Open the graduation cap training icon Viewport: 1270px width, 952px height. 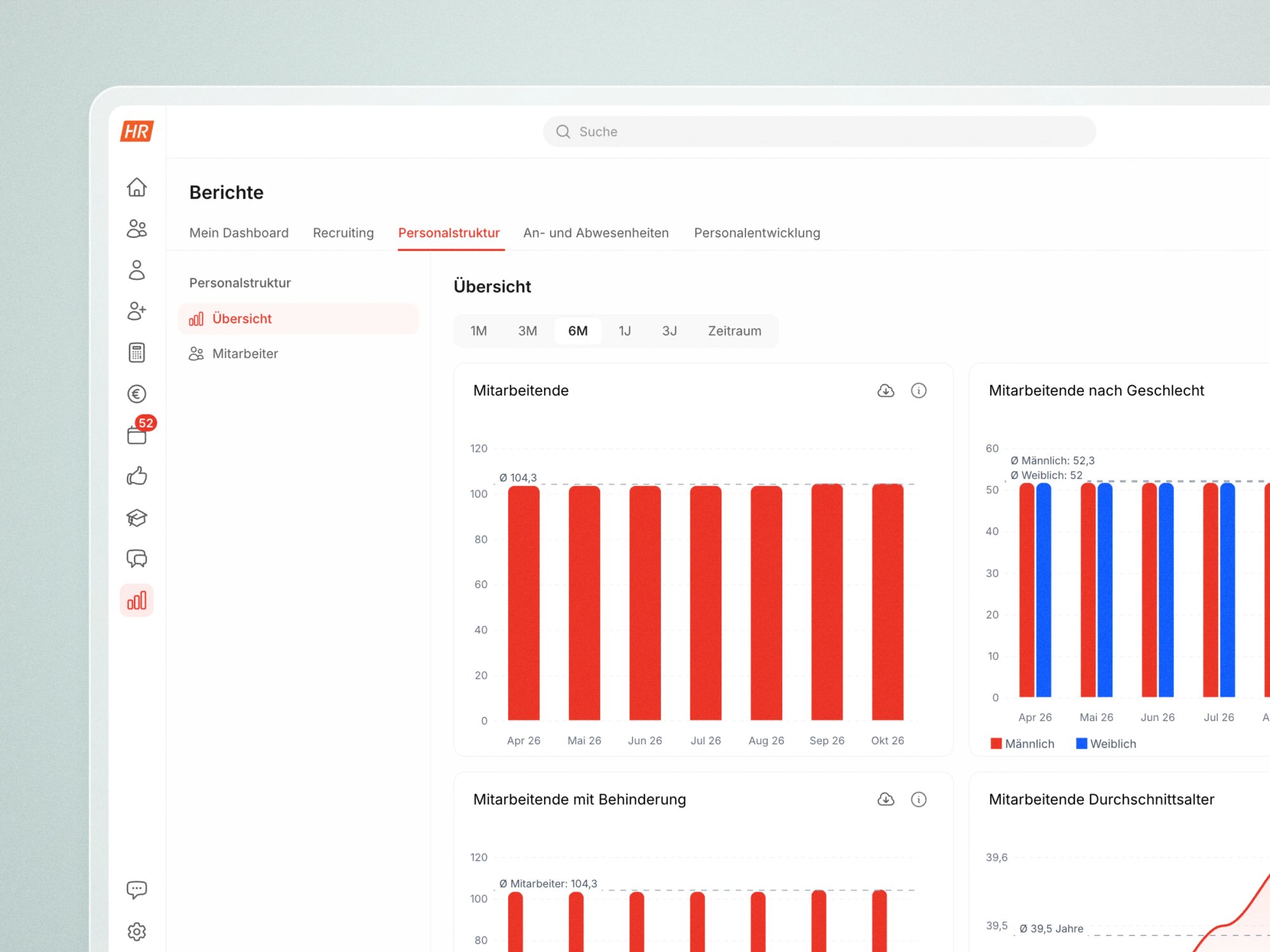click(137, 517)
